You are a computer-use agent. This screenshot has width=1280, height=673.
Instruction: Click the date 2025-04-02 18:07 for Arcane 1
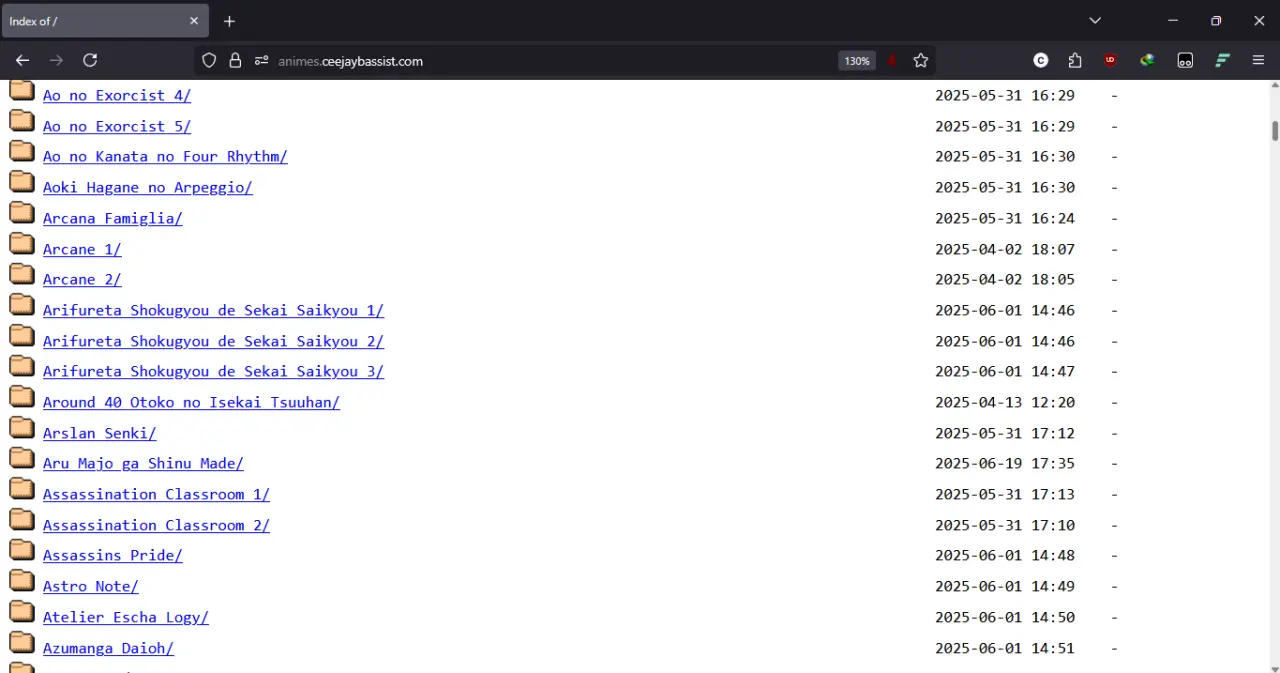[x=1005, y=250]
